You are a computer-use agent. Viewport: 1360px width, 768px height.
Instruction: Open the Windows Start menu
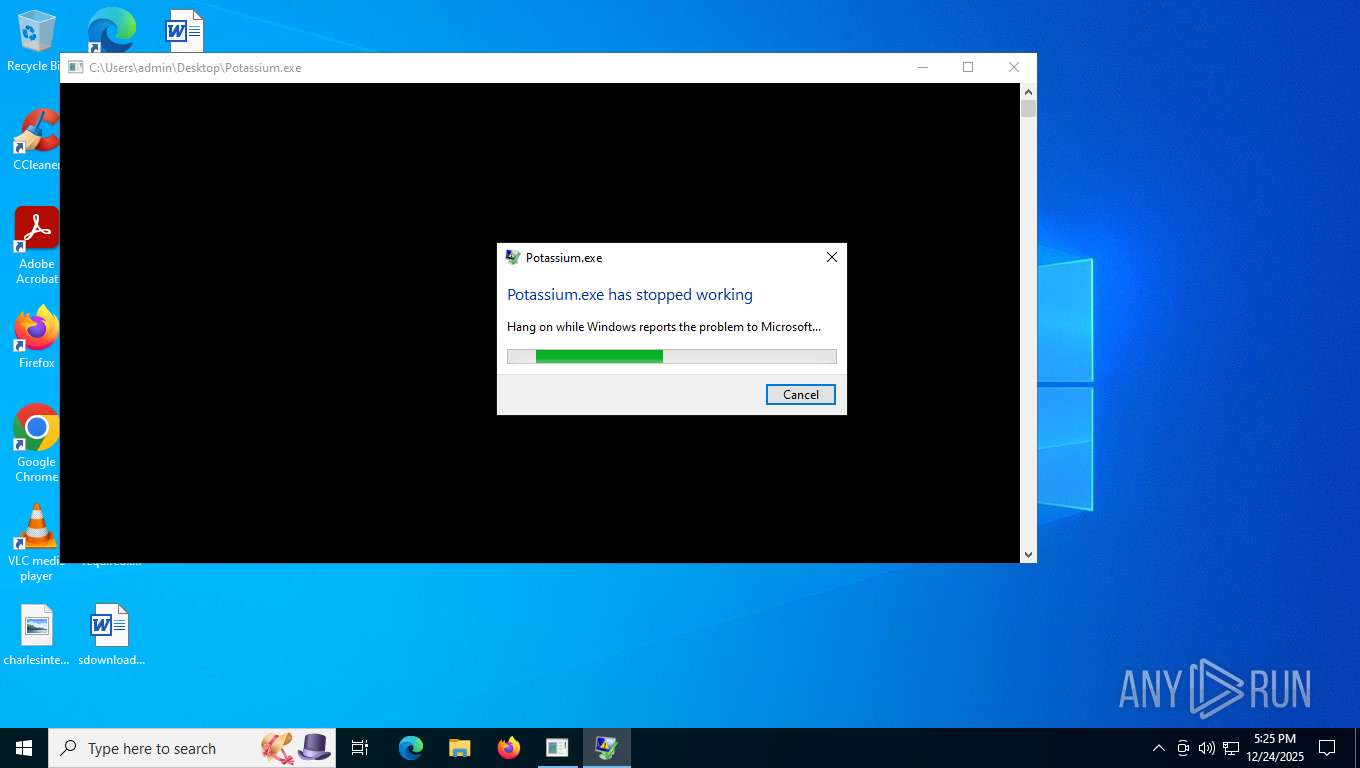coord(24,748)
